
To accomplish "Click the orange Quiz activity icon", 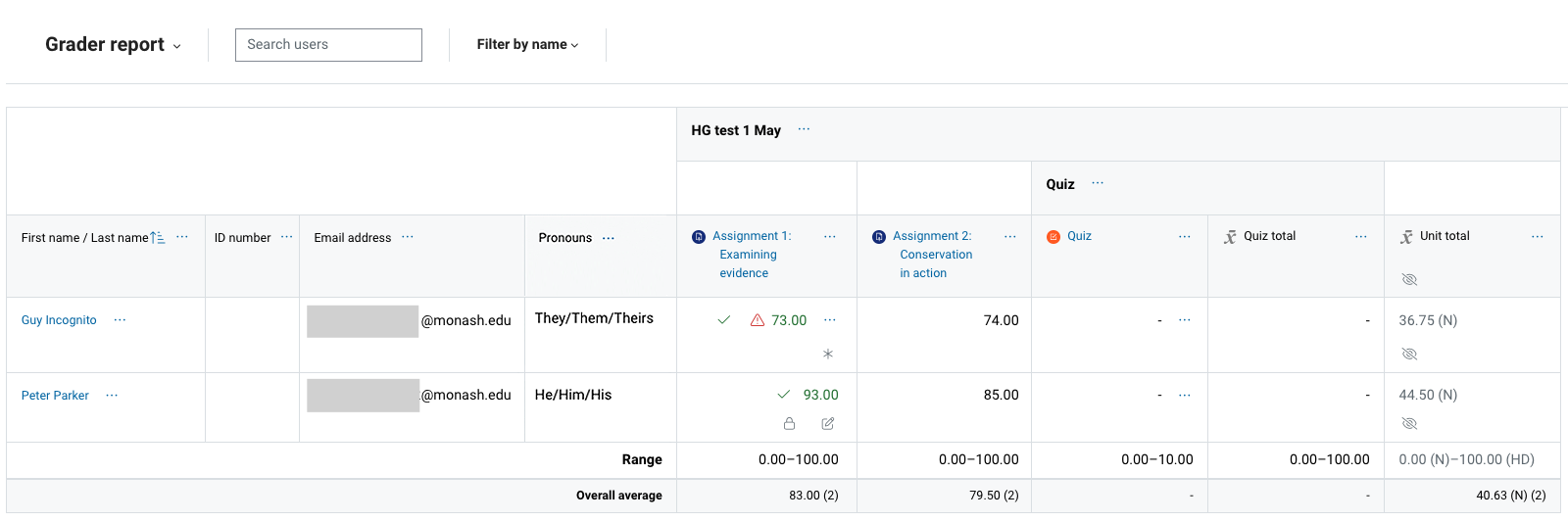I will pyautogui.click(x=1053, y=237).
